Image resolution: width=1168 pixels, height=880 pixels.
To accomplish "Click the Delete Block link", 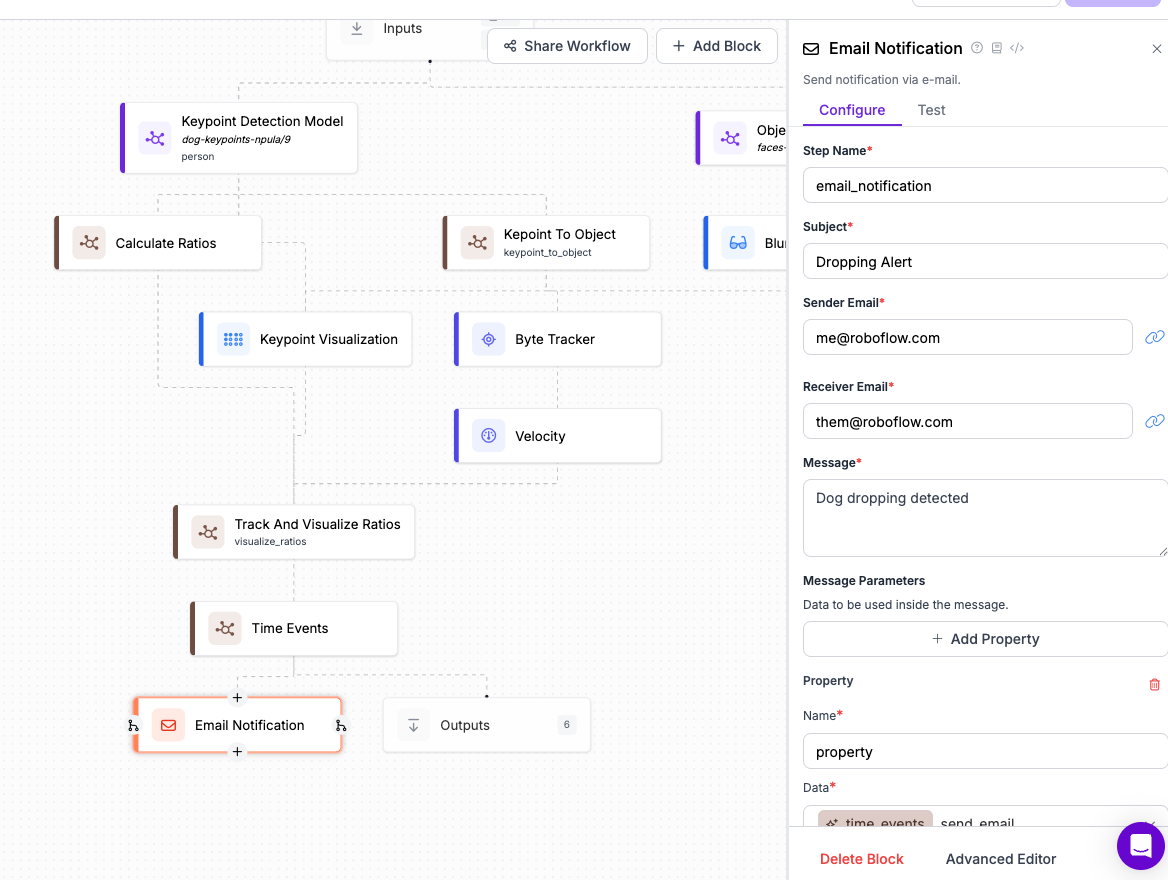I will pyautogui.click(x=861, y=859).
